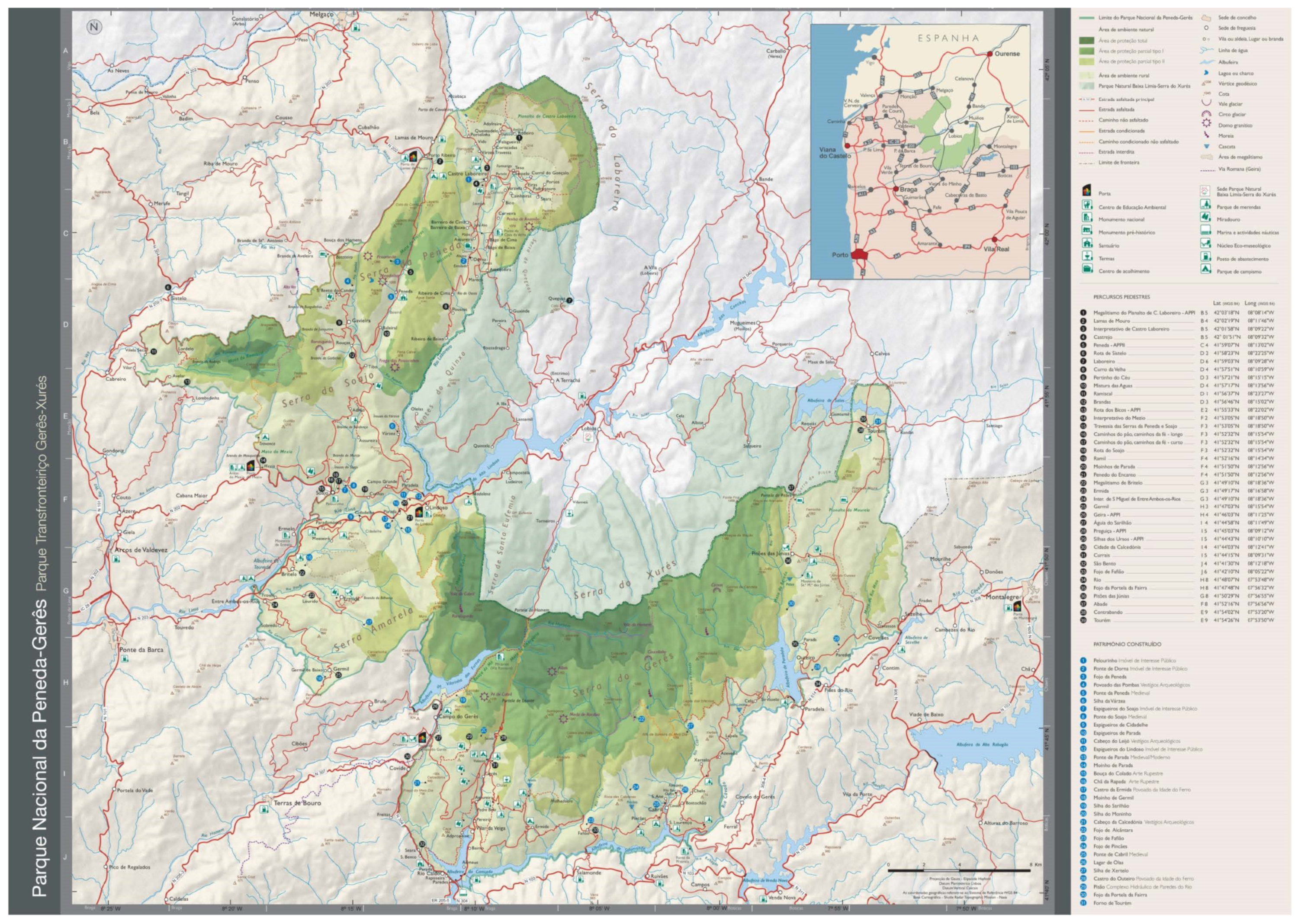Click the Monumento pré-histórico legend icon
This screenshot has height=924, width=1298.
(x=1087, y=231)
